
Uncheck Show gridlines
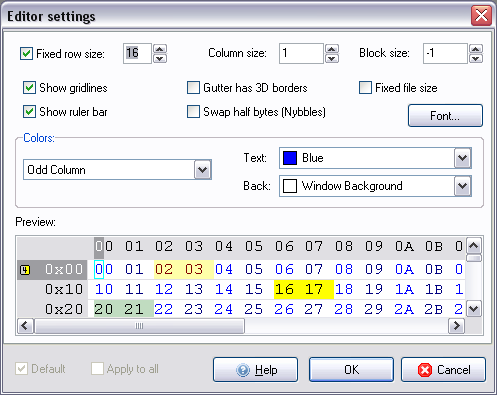[29, 88]
